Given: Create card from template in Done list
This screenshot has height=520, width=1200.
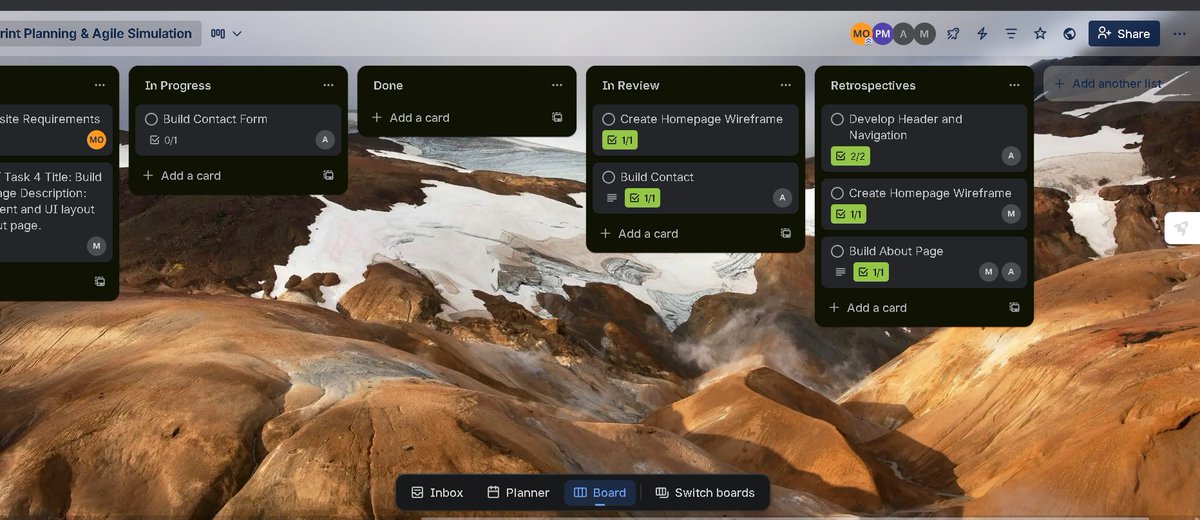Looking at the screenshot, I should (x=557, y=117).
